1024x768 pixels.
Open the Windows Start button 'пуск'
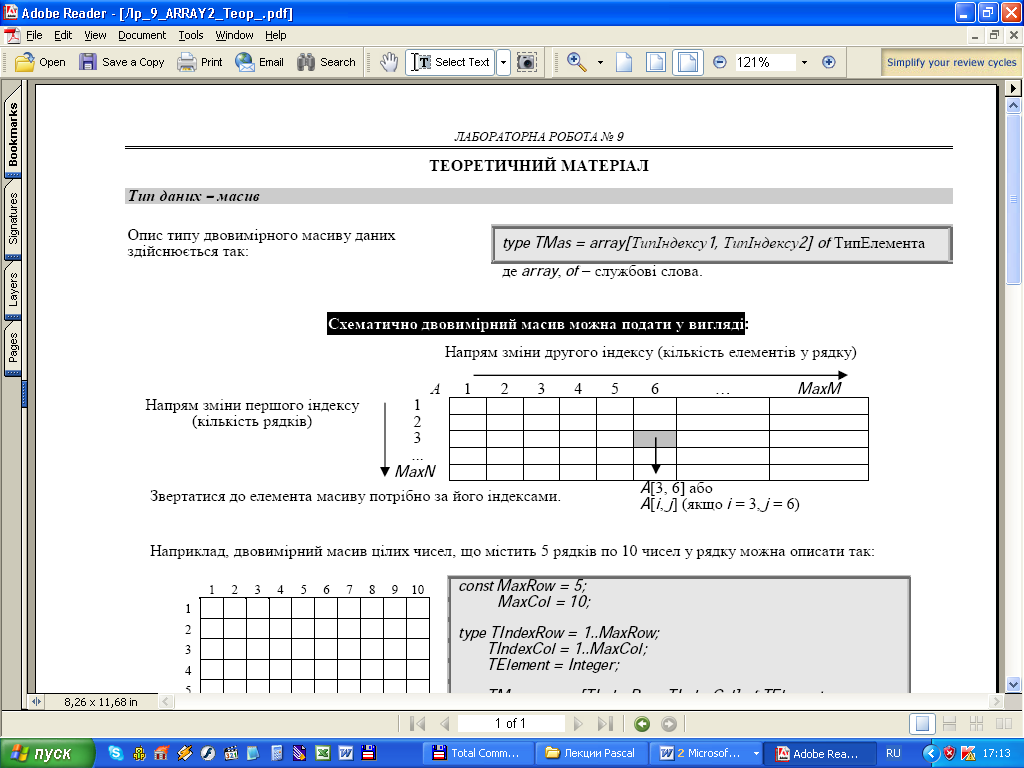[x=47, y=754]
